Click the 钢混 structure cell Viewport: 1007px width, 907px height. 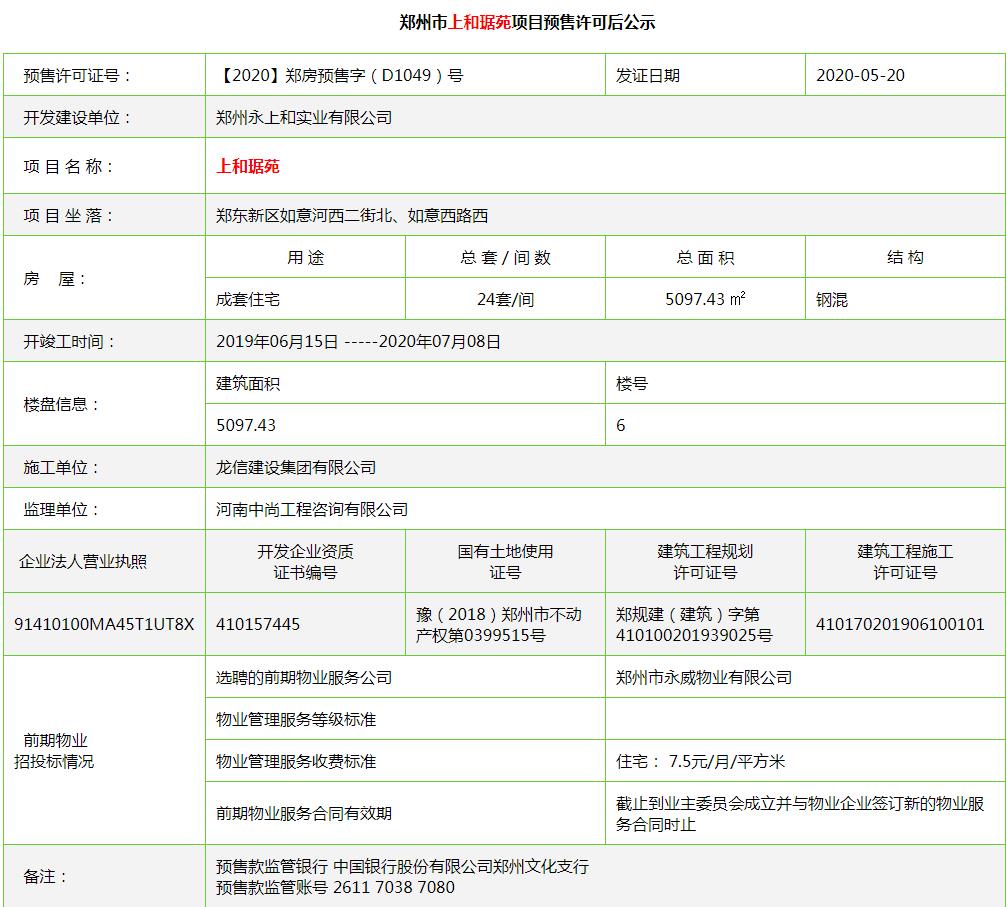point(832,299)
